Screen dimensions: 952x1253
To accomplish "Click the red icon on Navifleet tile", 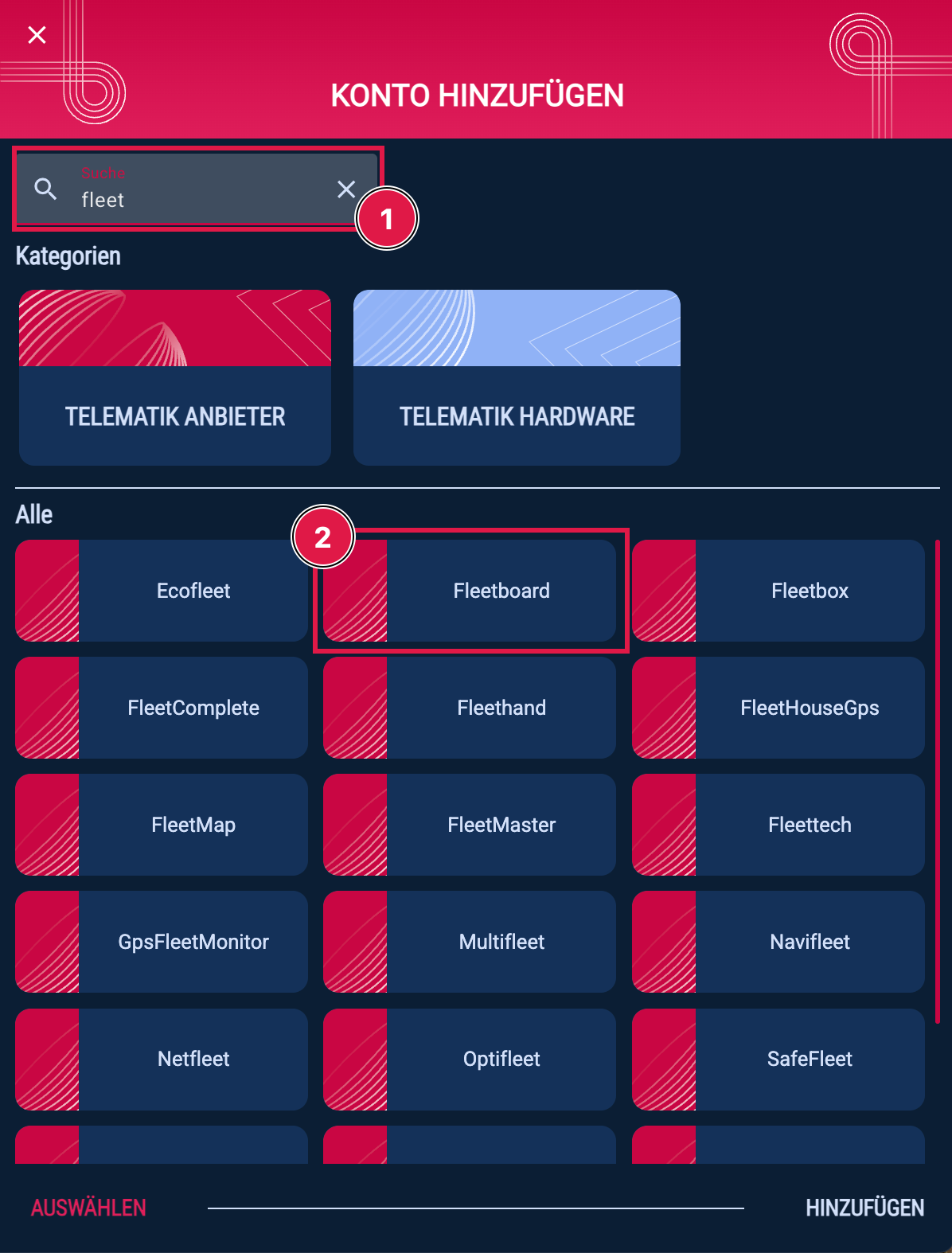I will [664, 942].
